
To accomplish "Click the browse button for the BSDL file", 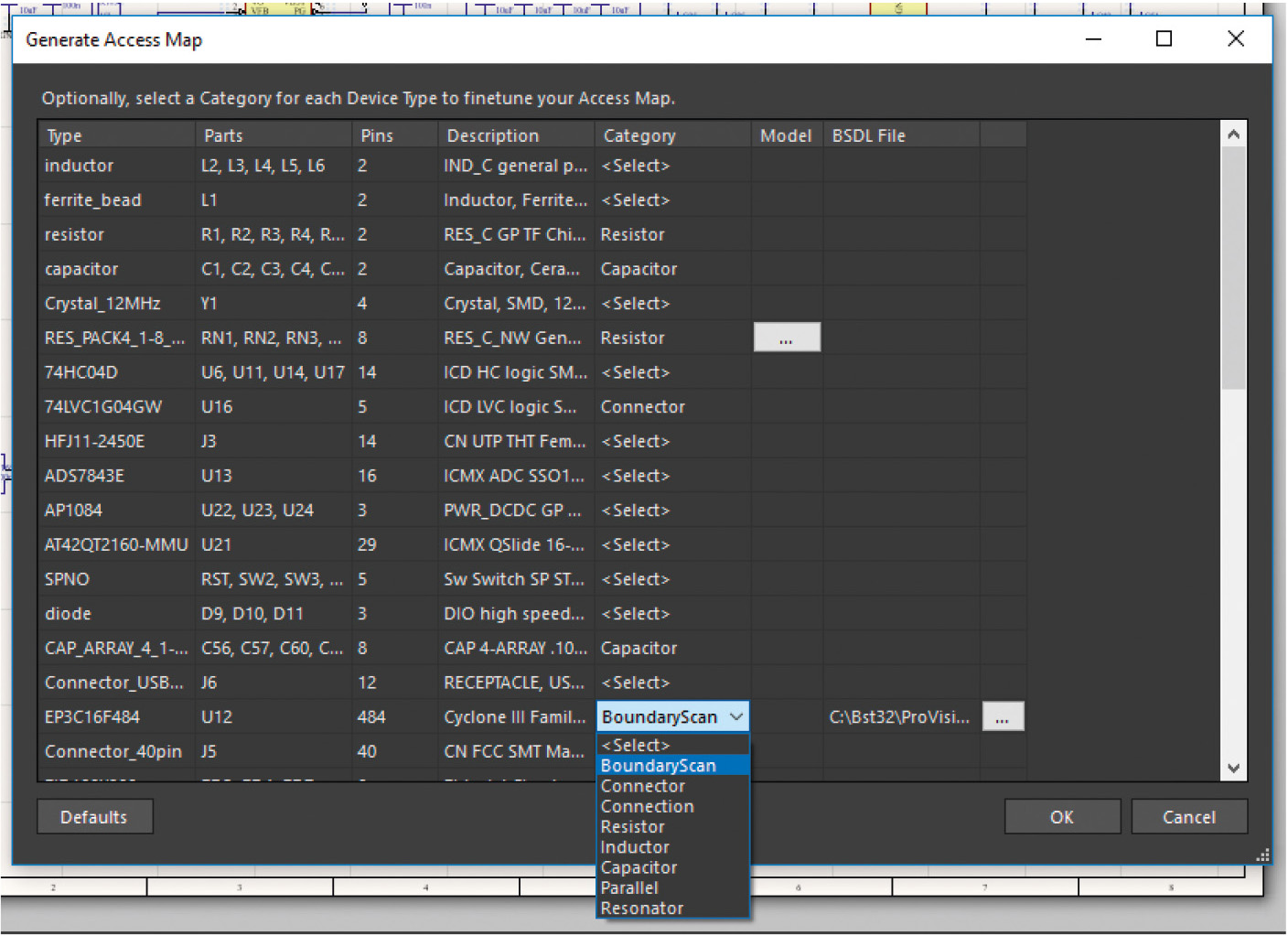I will 1003,717.
